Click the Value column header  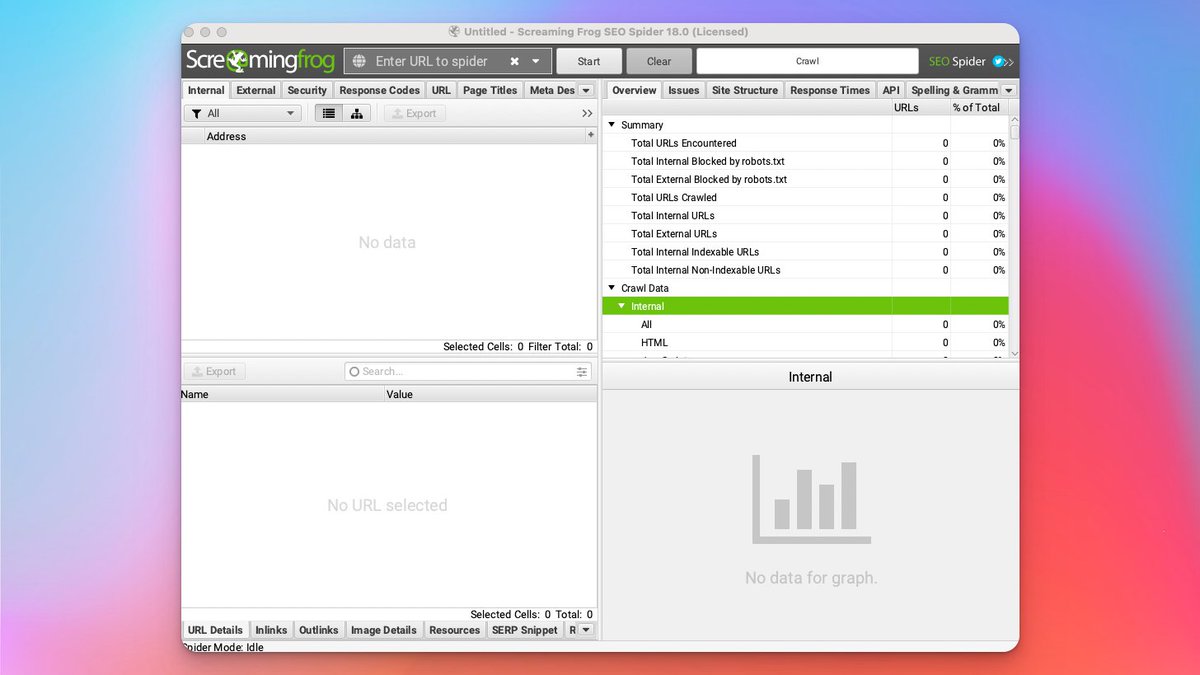pyautogui.click(x=491, y=394)
